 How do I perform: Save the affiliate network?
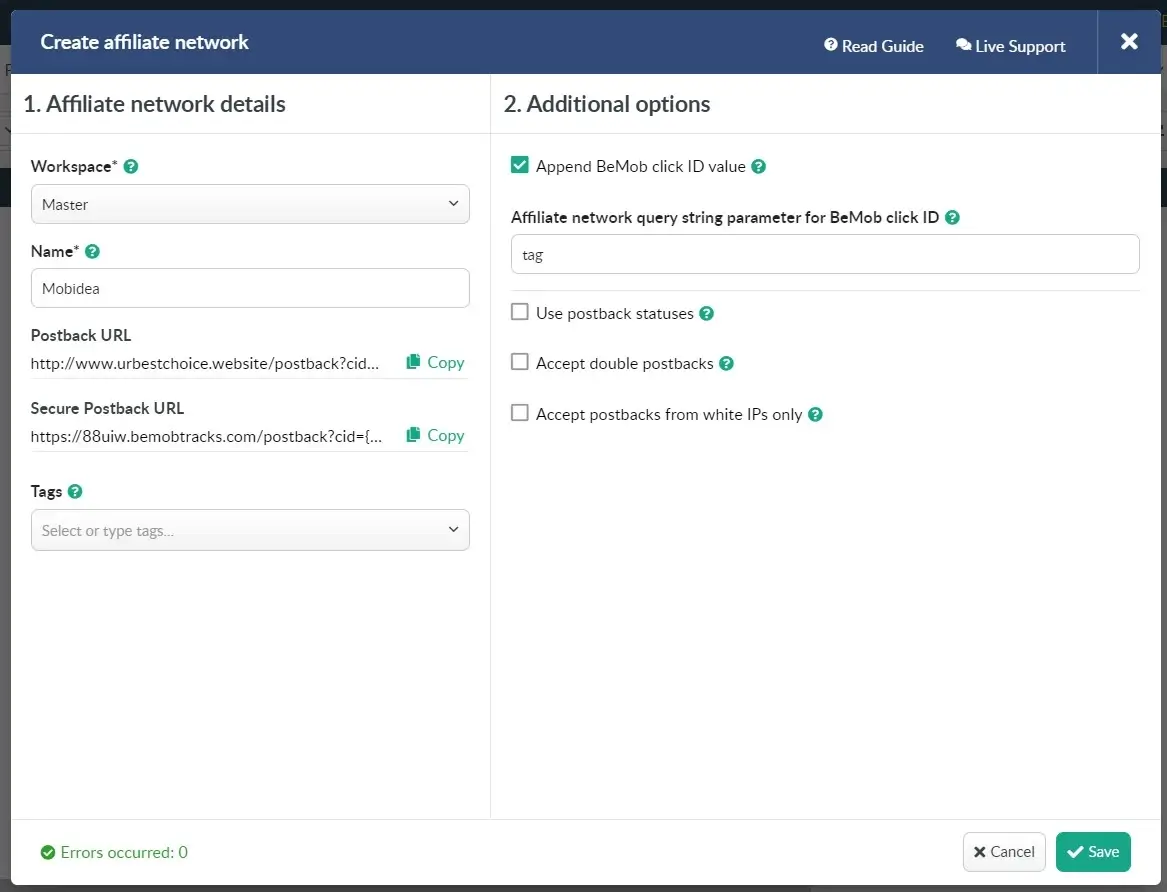pos(1093,852)
